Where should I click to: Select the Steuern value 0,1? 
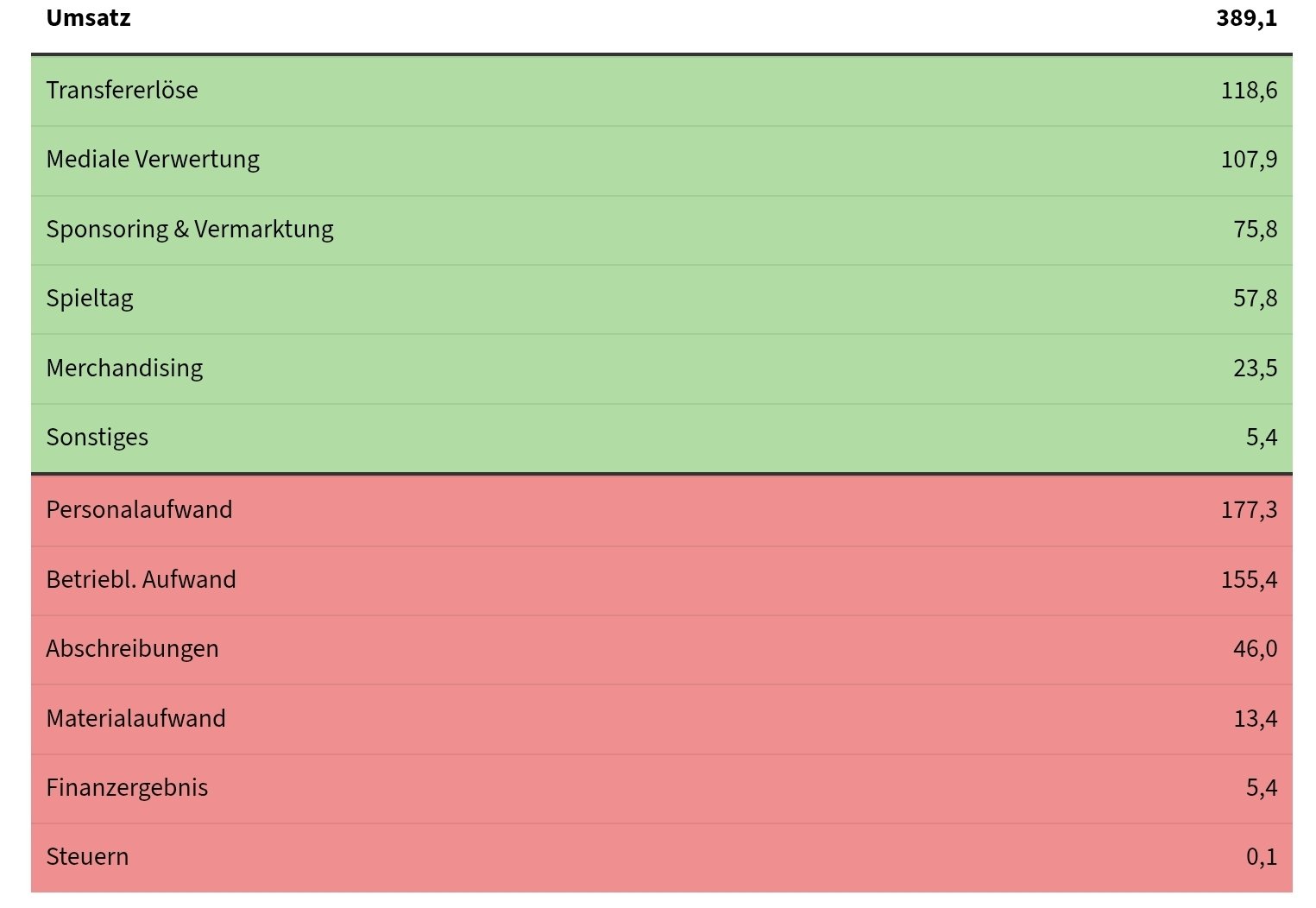(x=1262, y=857)
